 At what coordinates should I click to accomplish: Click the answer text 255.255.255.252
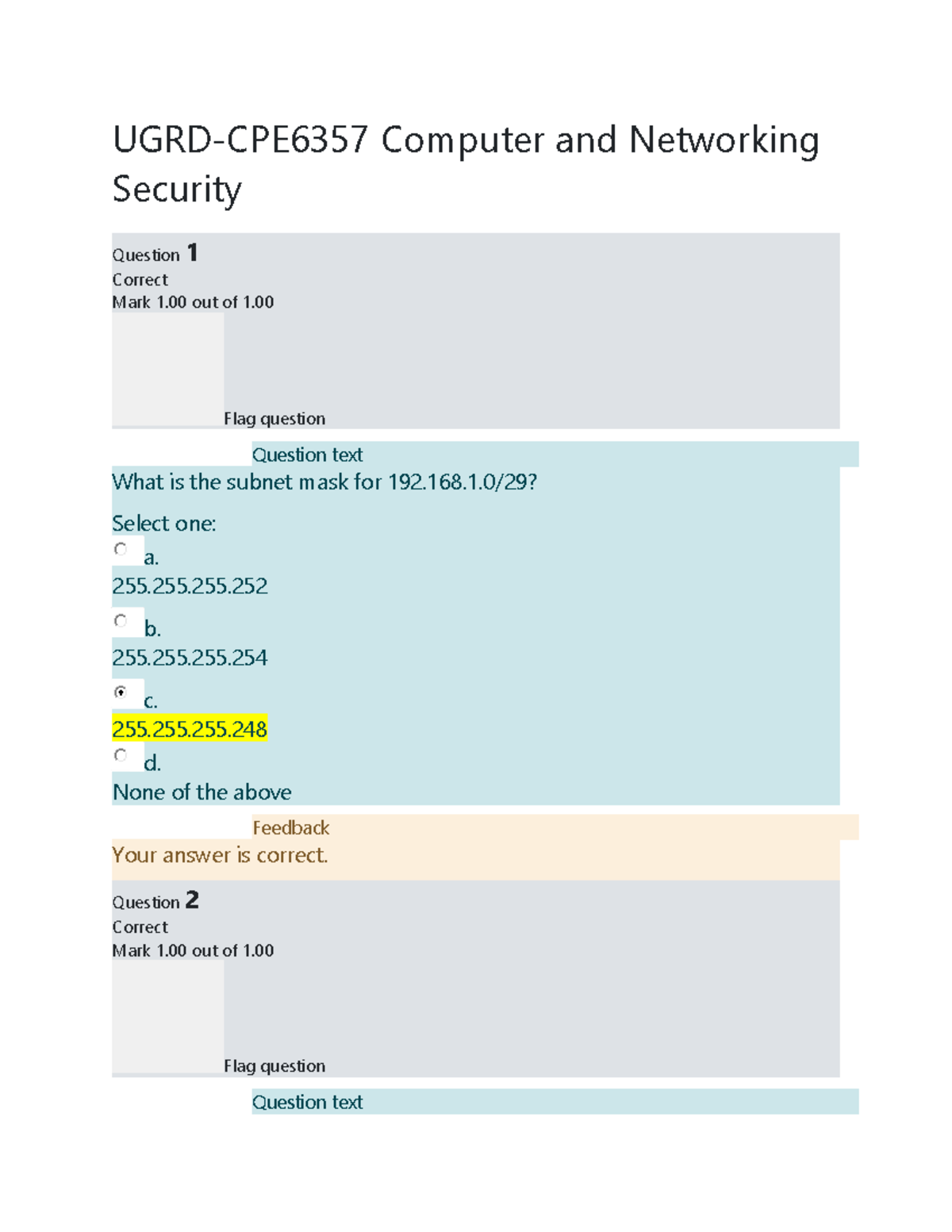pyautogui.click(x=190, y=586)
